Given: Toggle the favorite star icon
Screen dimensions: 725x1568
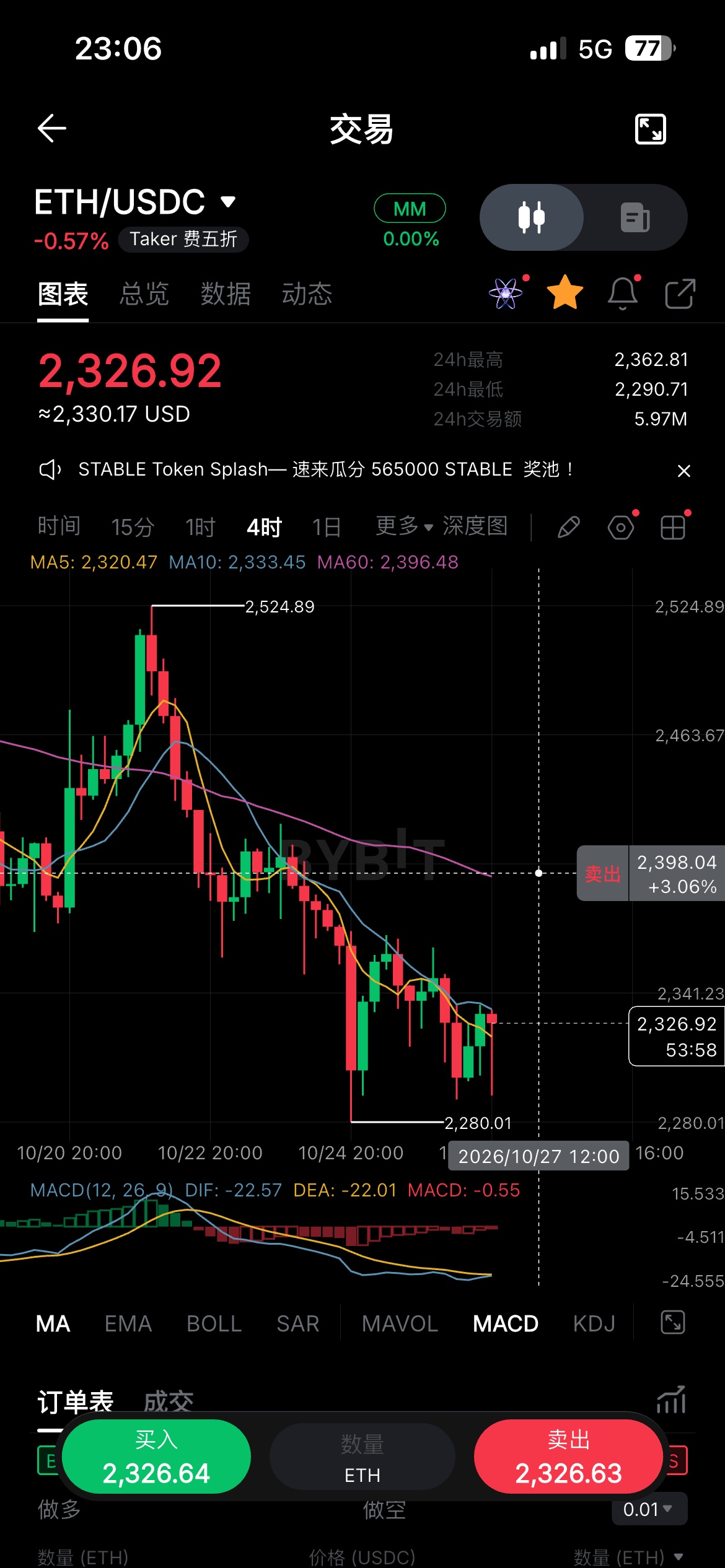Looking at the screenshot, I should click(565, 293).
